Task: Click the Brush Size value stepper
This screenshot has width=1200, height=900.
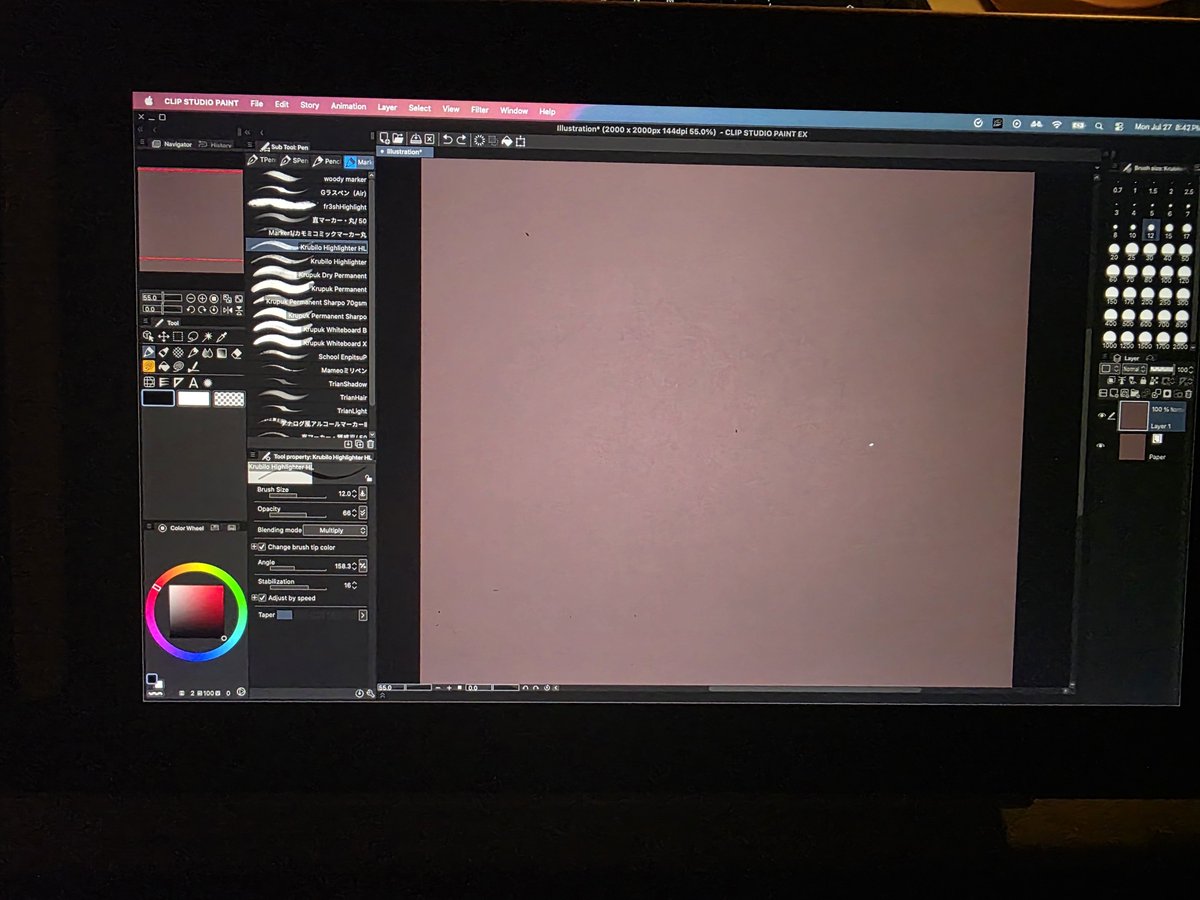Action: [354, 494]
